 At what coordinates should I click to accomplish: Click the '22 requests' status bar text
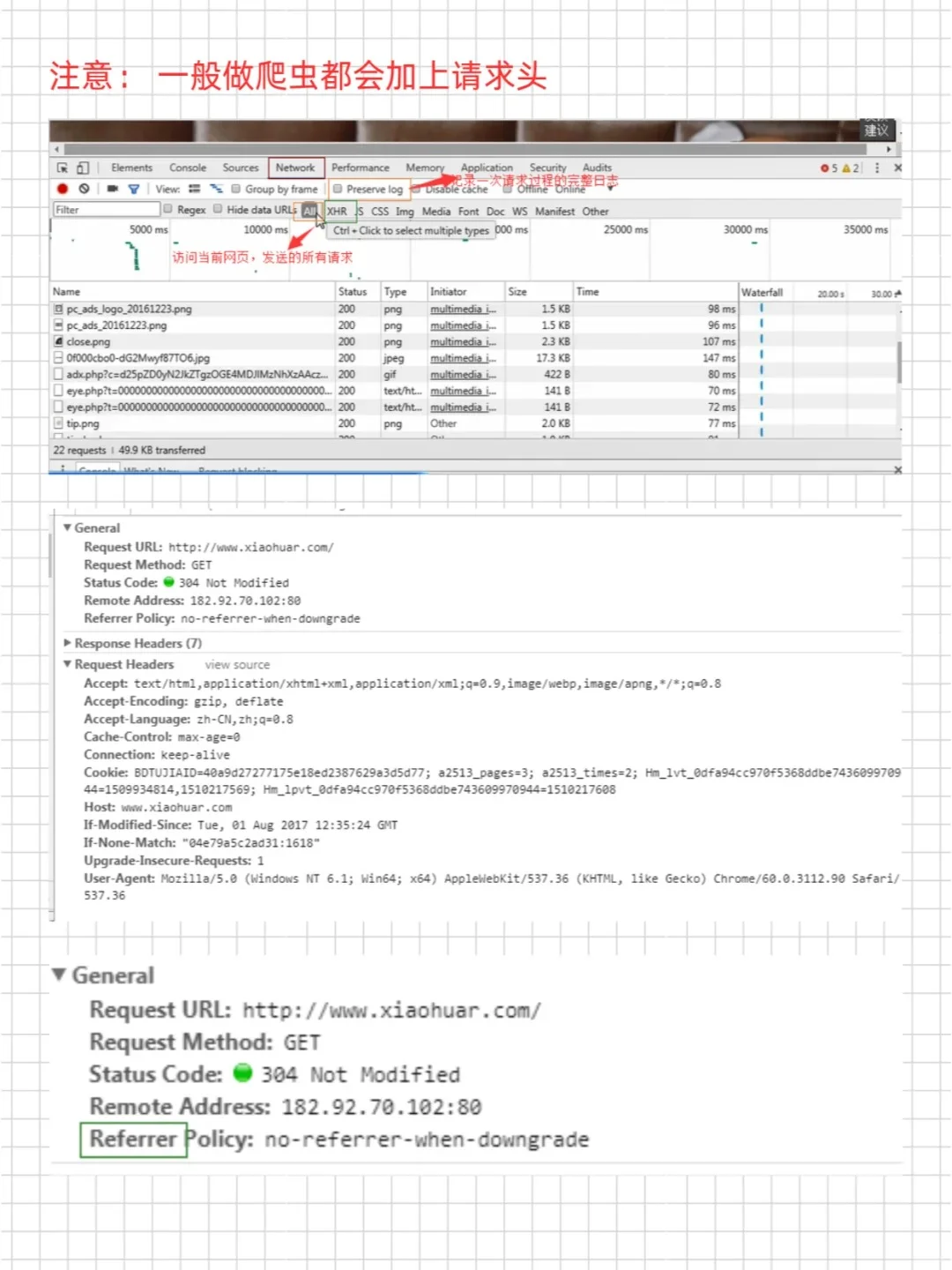coord(79,450)
